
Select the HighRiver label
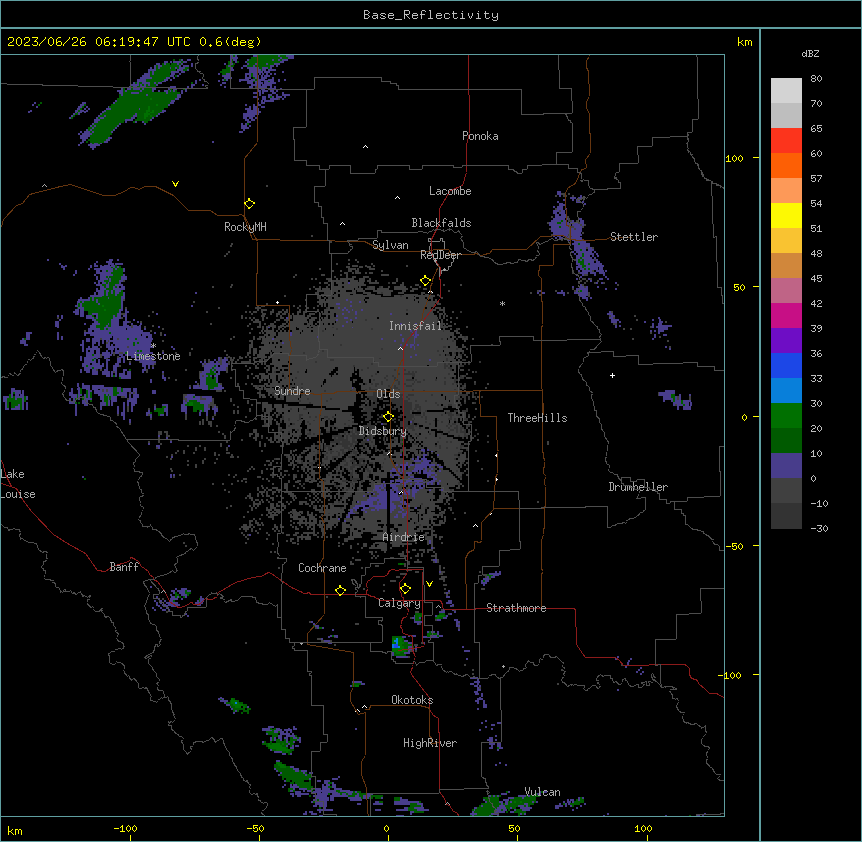[430, 743]
